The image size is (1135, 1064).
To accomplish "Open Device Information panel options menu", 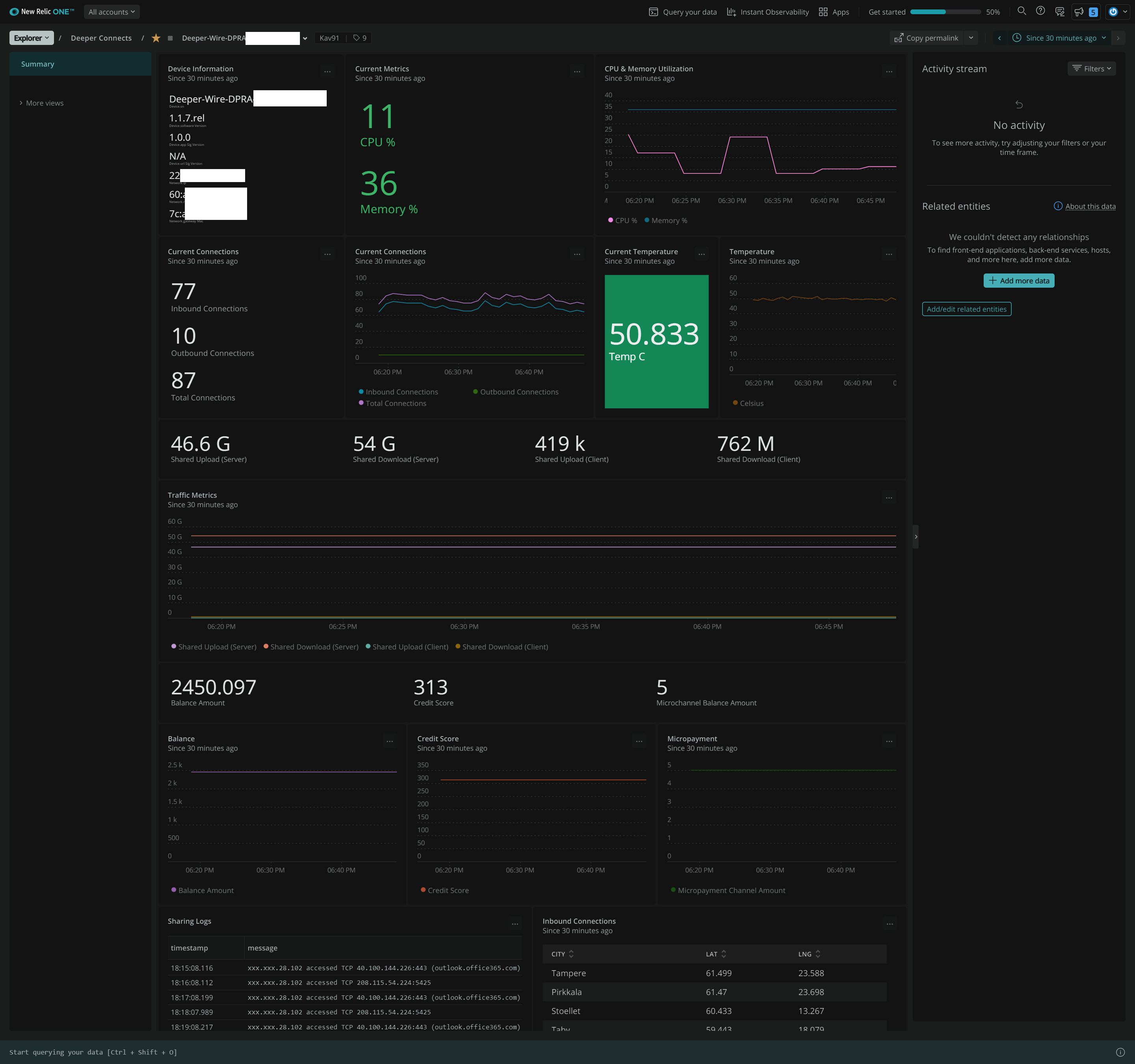I will [x=328, y=72].
